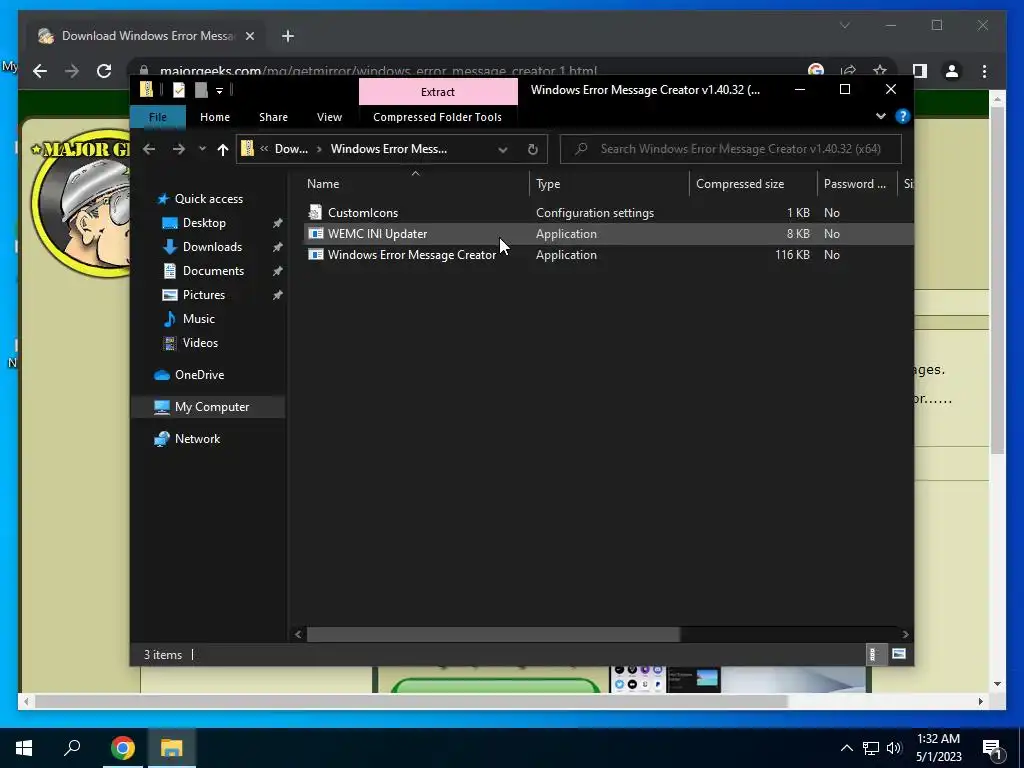Image resolution: width=1024 pixels, height=768 pixels.
Task: Switch to the Share ribbon tab
Action: point(273,117)
